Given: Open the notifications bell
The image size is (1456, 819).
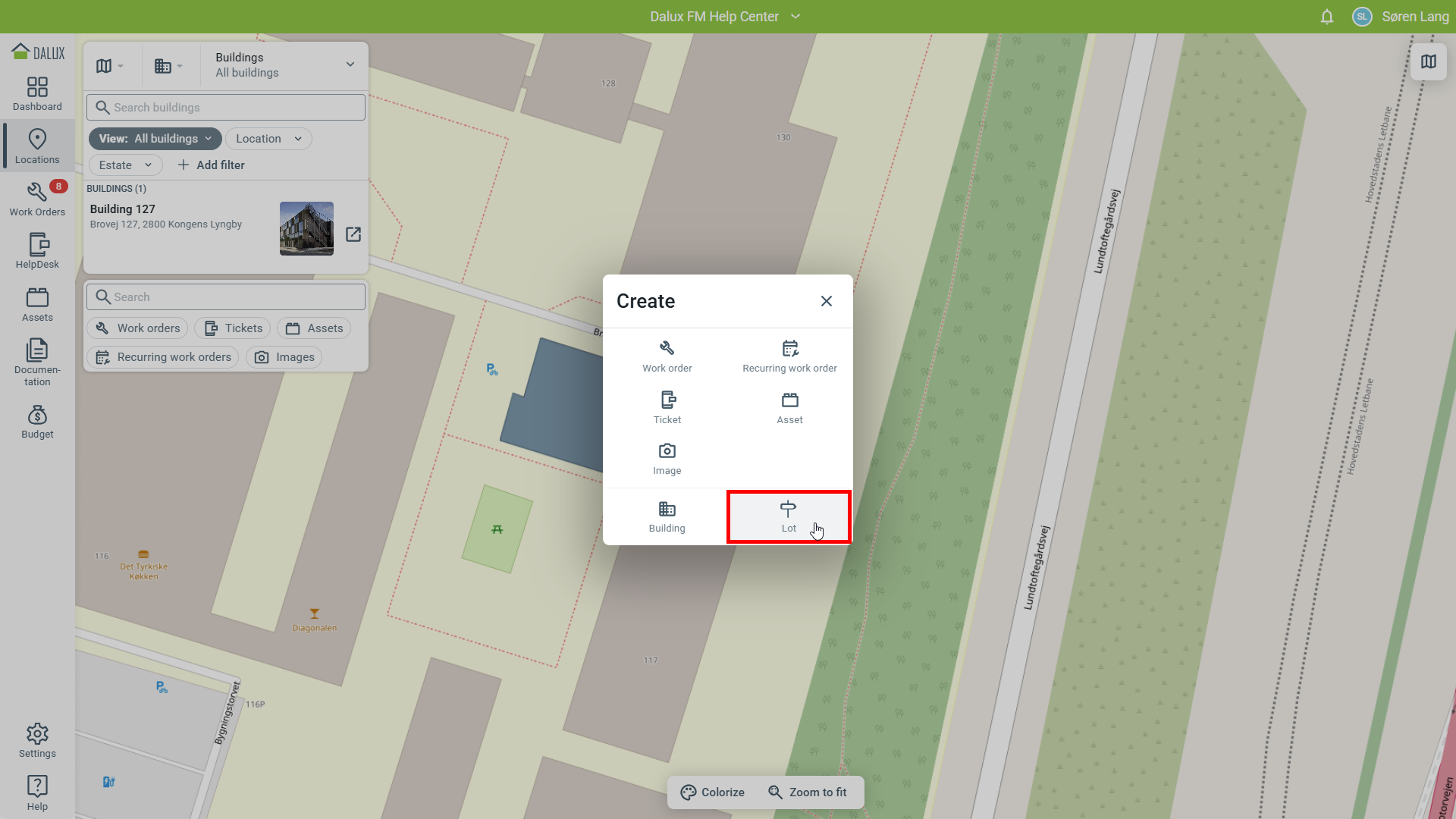Looking at the screenshot, I should pos(1326,17).
